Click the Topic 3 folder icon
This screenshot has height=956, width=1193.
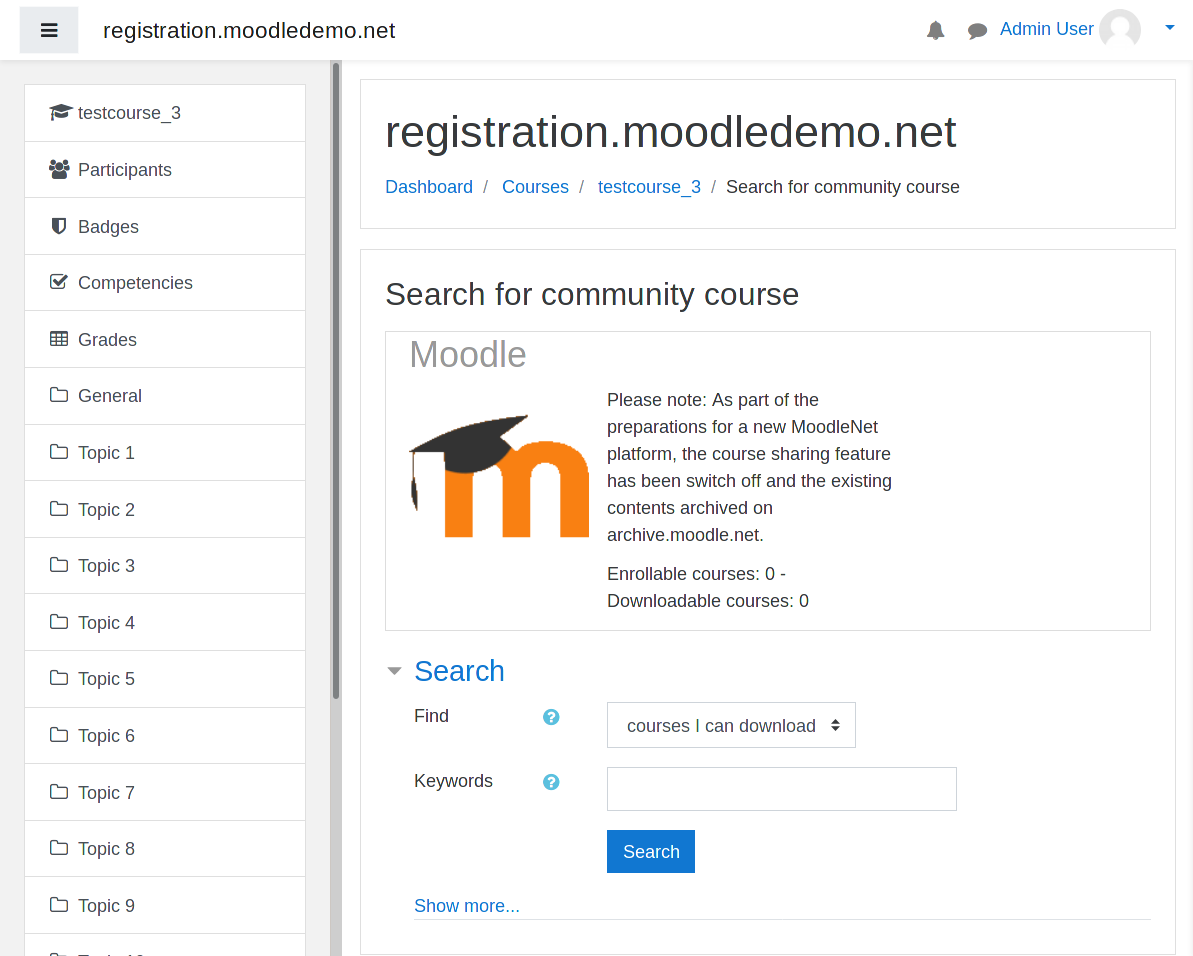[59, 565]
